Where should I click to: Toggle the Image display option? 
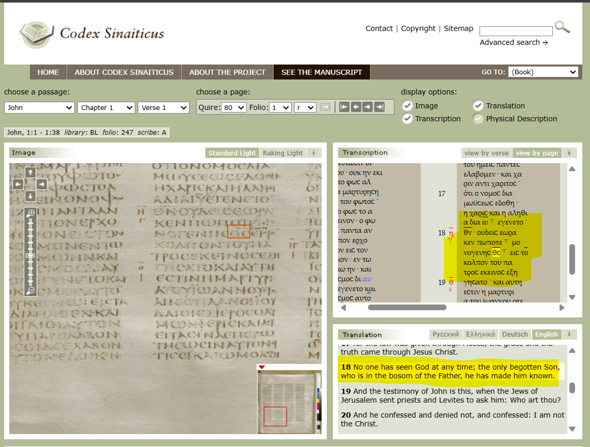[x=407, y=106]
